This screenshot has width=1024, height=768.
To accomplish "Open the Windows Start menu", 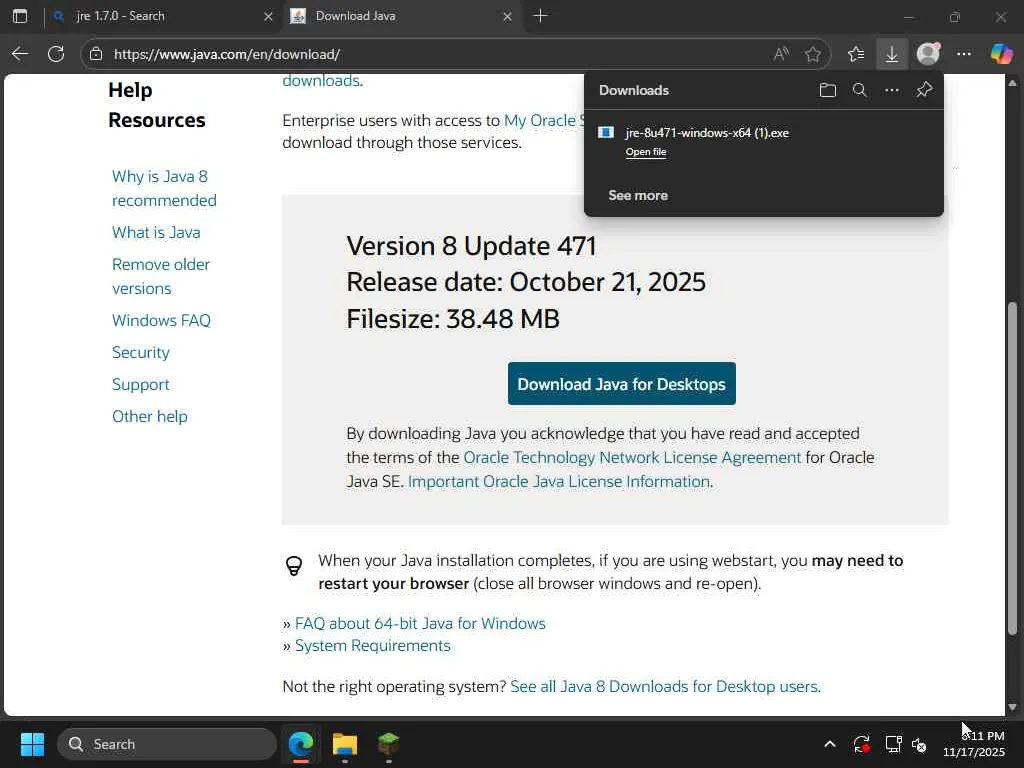I will [32, 744].
